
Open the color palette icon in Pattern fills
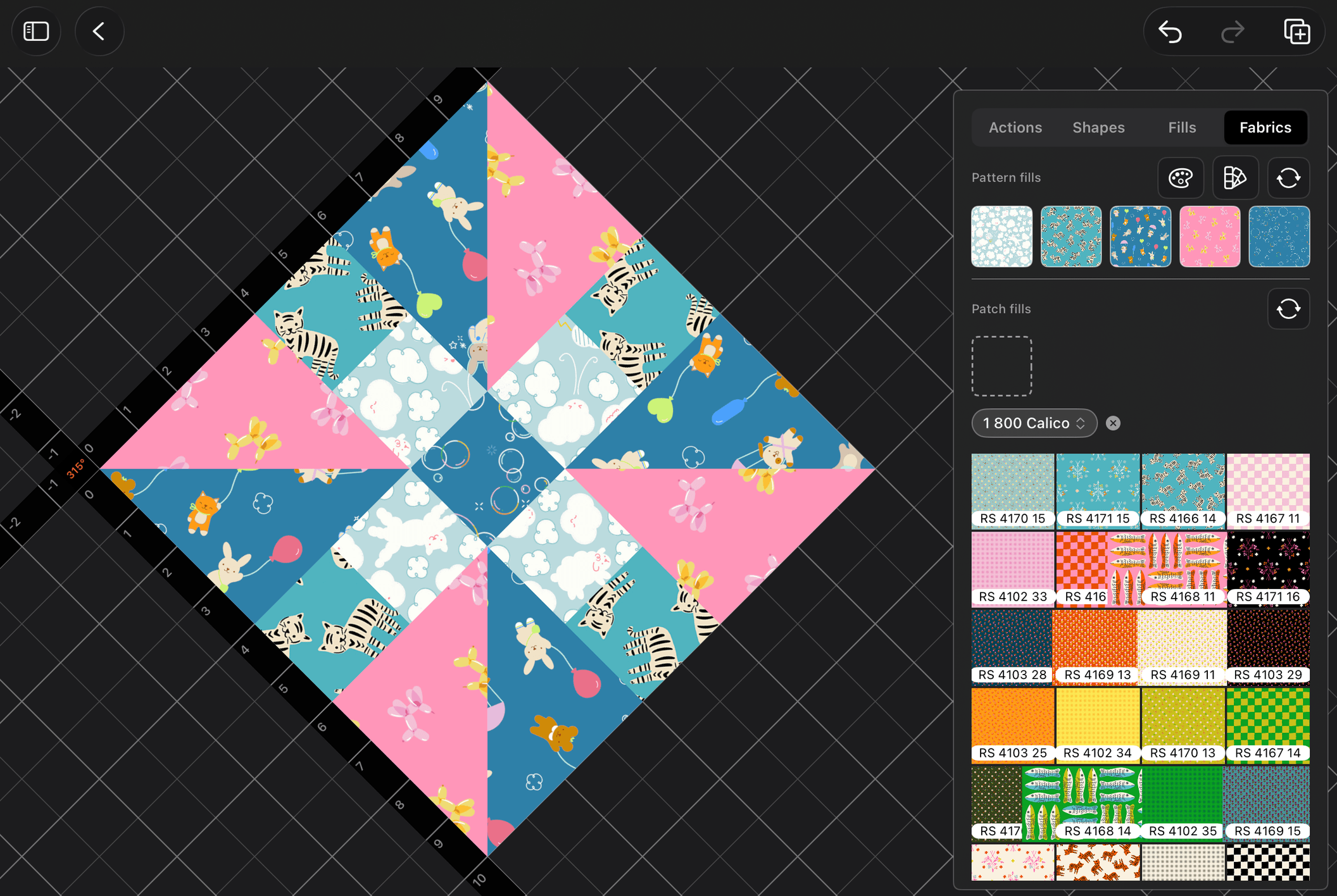1181,178
